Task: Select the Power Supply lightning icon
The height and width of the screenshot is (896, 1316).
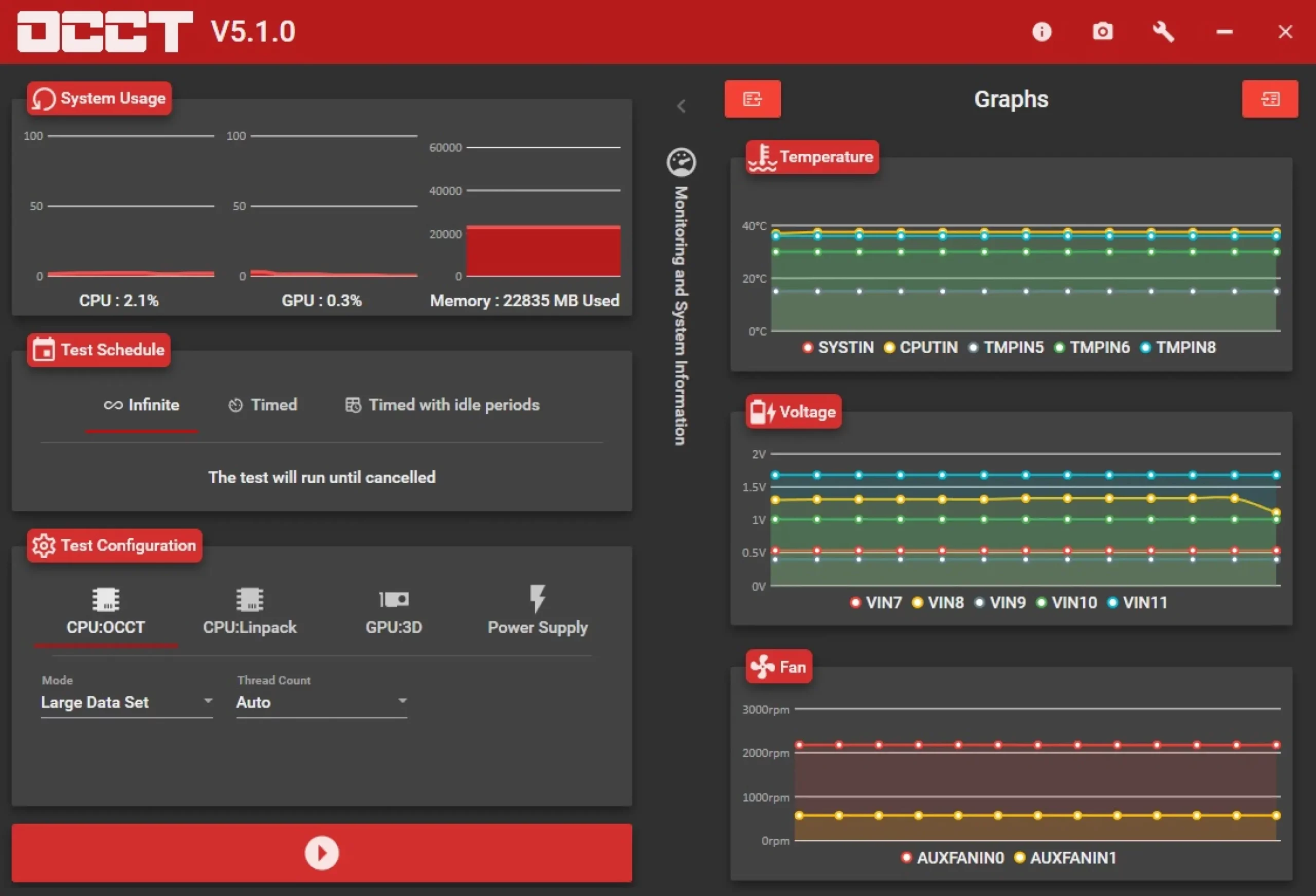Action: (537, 599)
